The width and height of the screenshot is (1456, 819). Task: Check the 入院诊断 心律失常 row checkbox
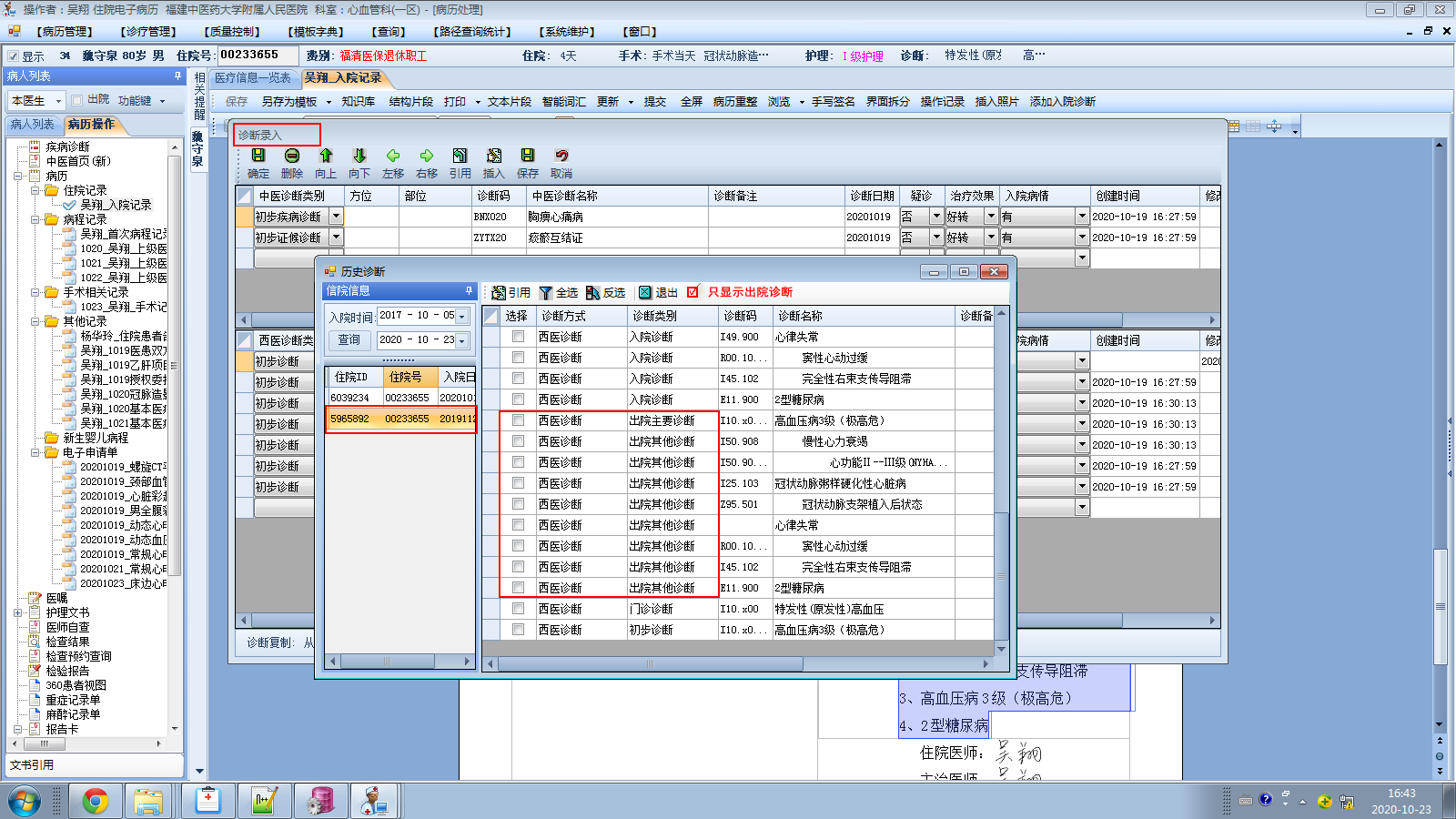point(518,337)
